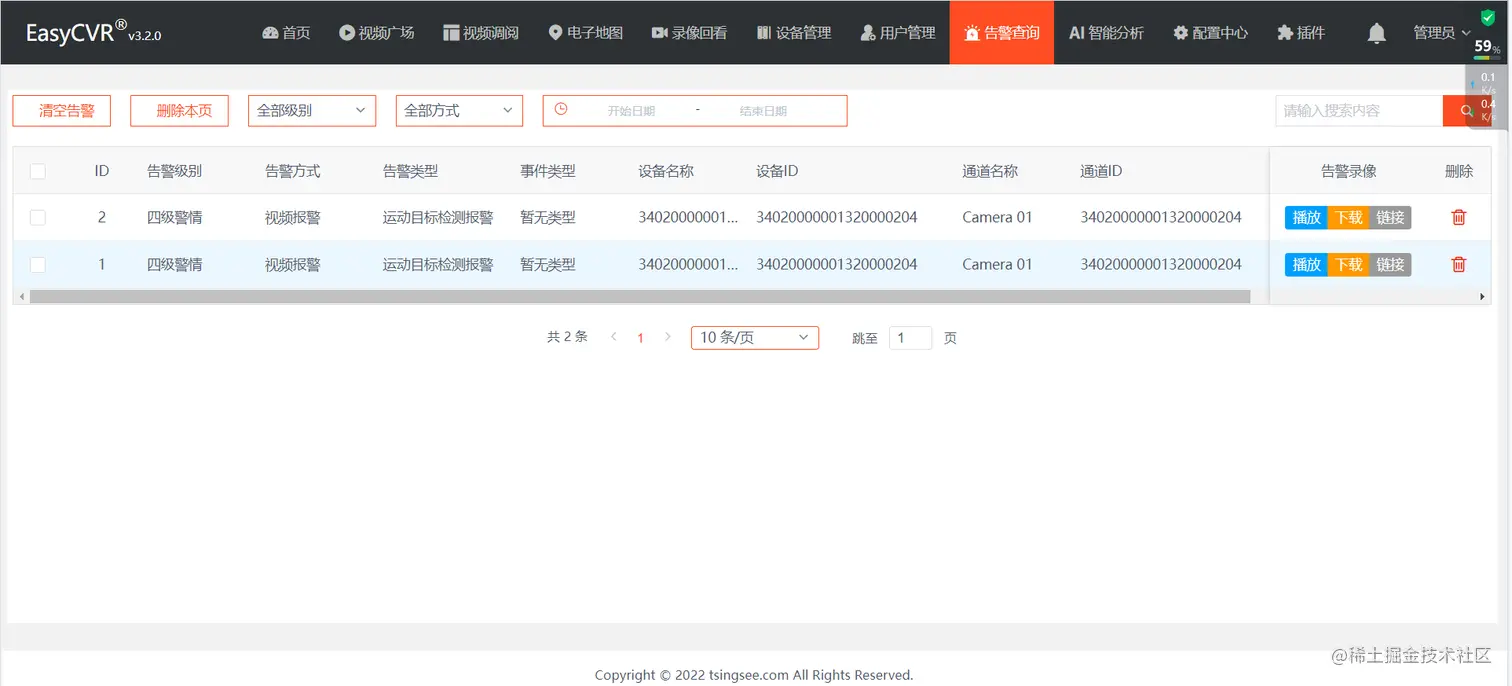
Task: Click the 告警录像 column header
Action: (1349, 171)
